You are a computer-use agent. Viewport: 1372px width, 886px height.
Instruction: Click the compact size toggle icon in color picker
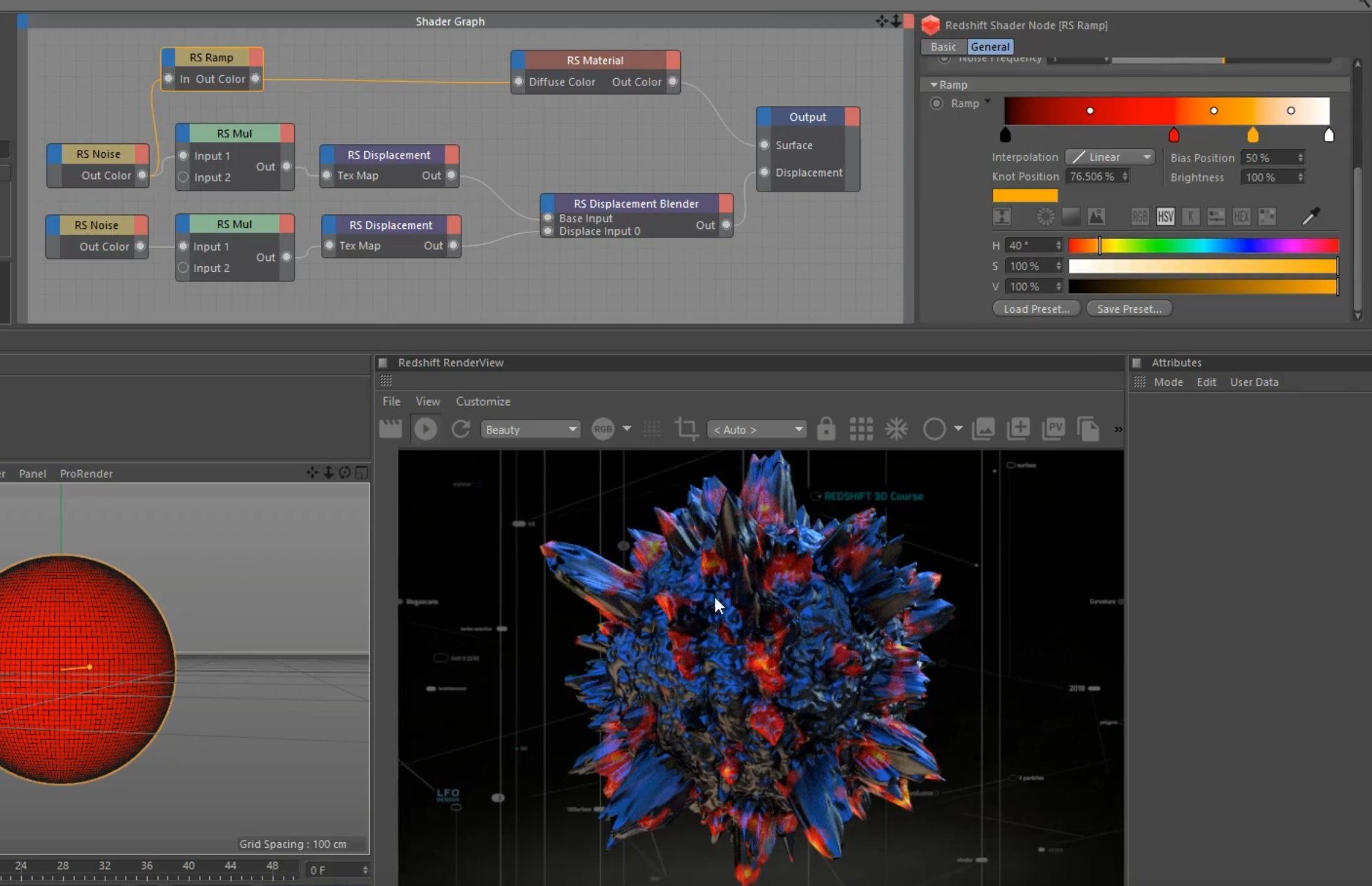(x=1002, y=216)
